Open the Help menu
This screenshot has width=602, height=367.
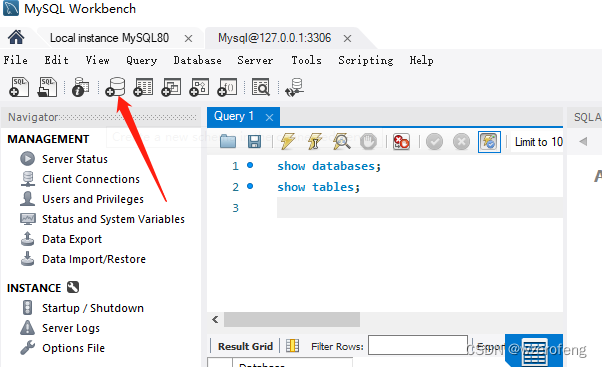(422, 60)
